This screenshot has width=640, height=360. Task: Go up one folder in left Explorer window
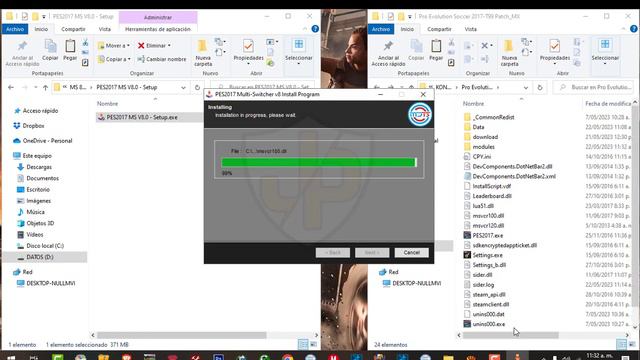[x=45, y=87]
